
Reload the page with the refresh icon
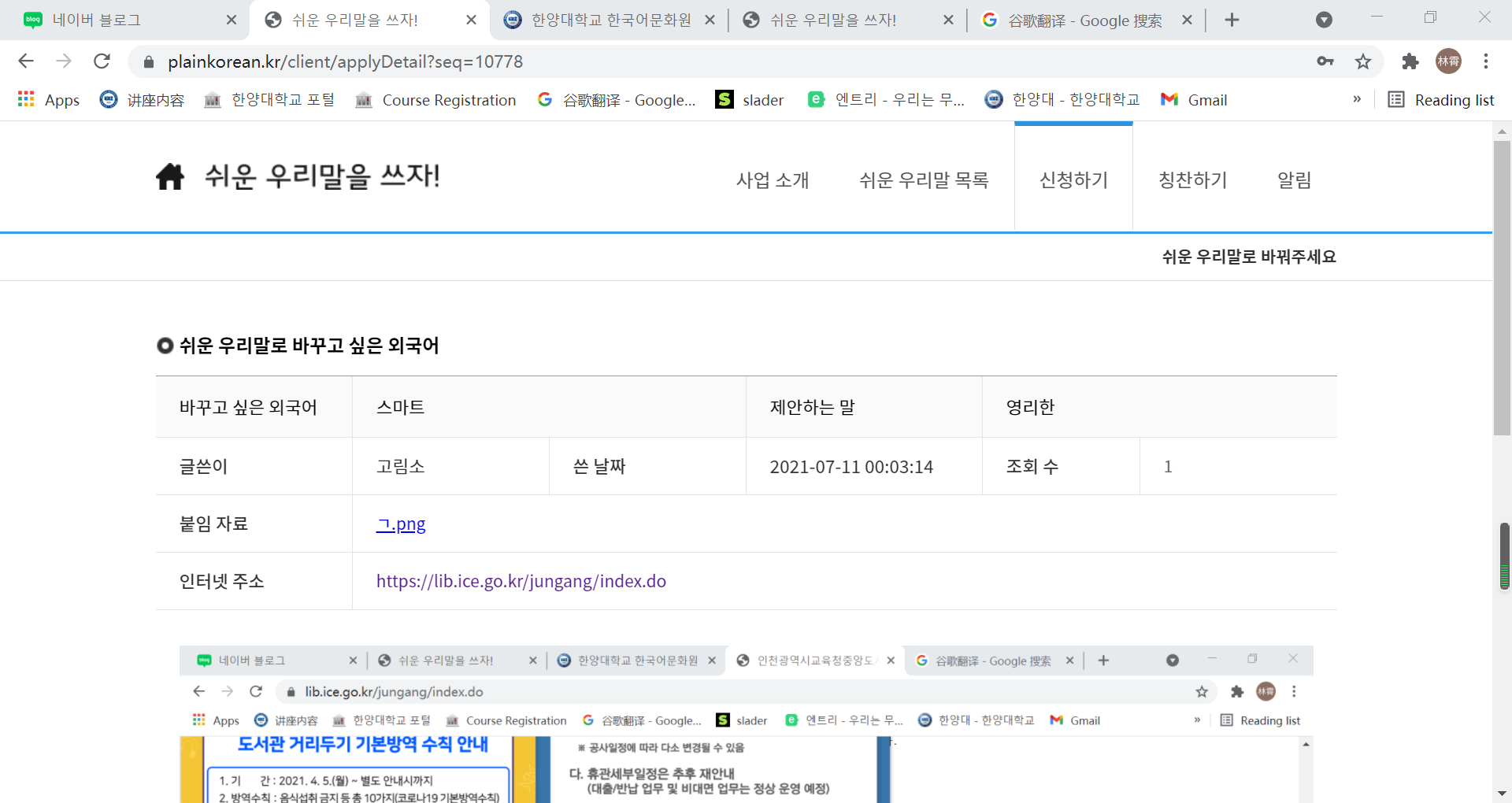tap(102, 61)
